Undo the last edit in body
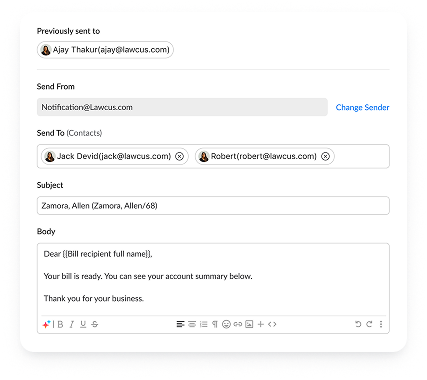Viewport: 427px width, 380px height. point(358,324)
